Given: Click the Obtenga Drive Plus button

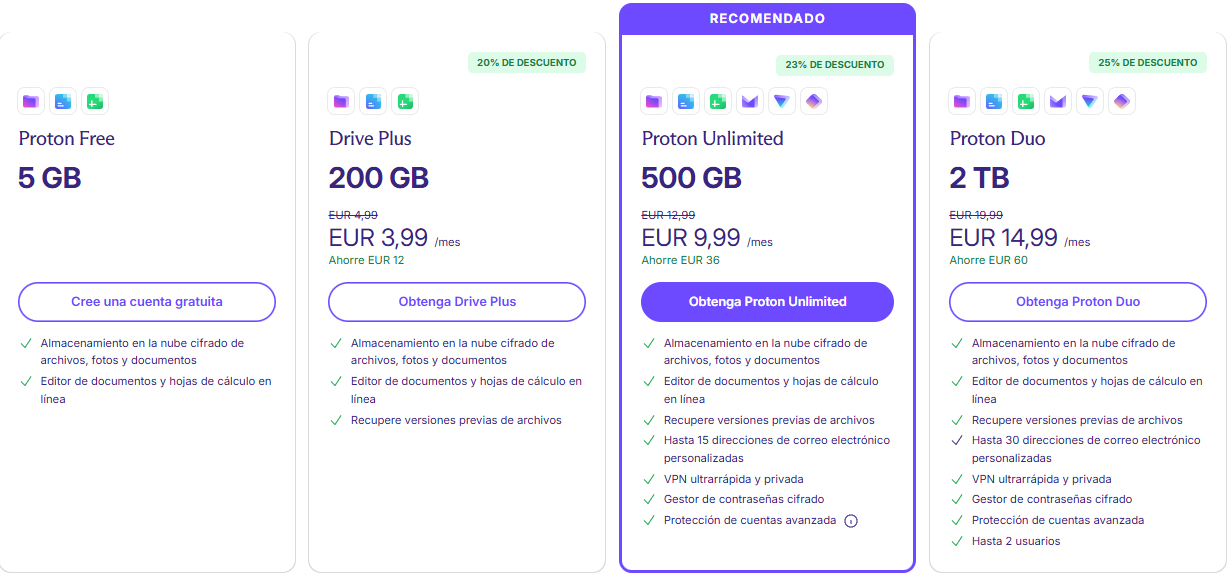Looking at the screenshot, I should (456, 302).
